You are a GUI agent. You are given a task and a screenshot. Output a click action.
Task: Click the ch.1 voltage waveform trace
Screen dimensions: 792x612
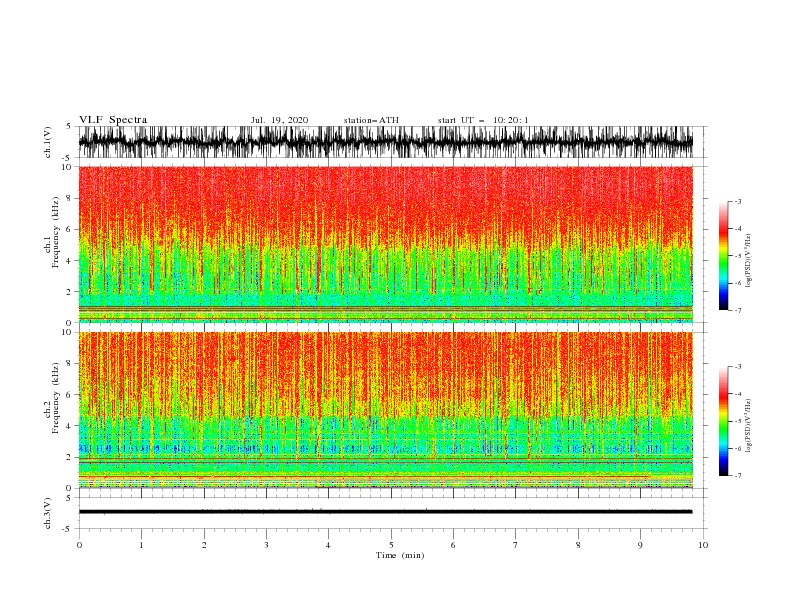tap(385, 142)
